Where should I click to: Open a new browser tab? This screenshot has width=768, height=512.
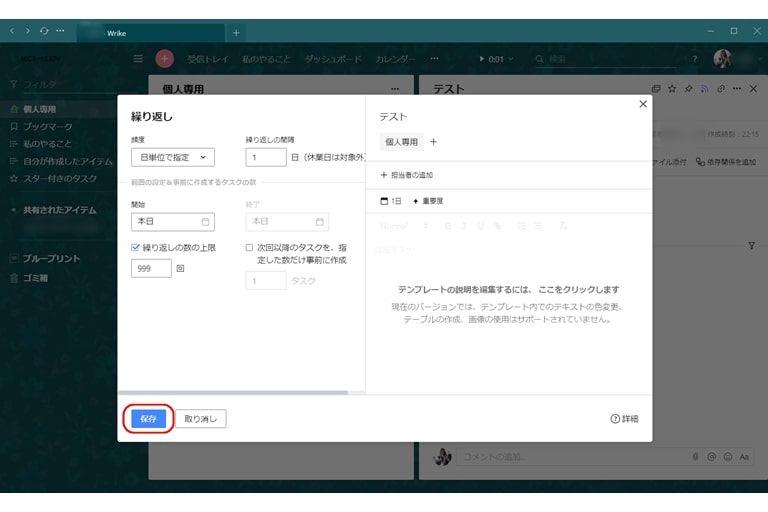(236, 33)
